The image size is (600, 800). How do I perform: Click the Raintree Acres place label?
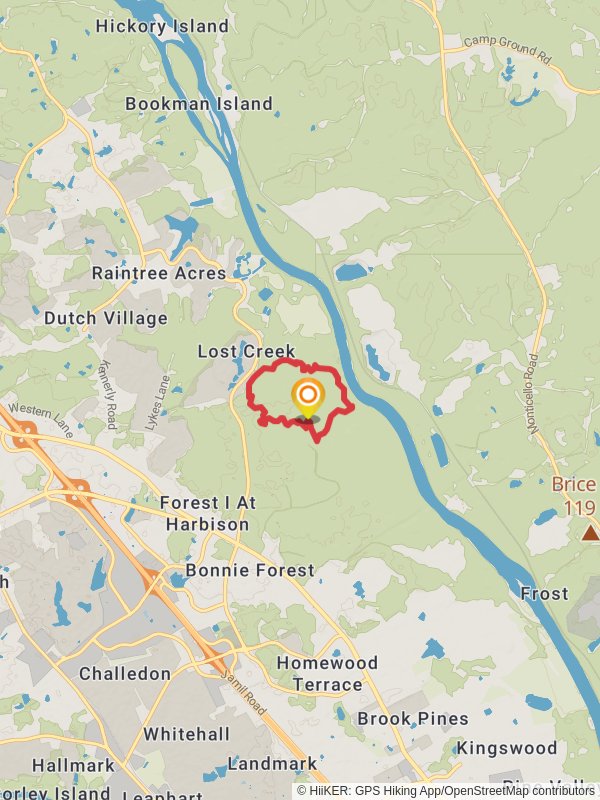pyautogui.click(x=159, y=273)
